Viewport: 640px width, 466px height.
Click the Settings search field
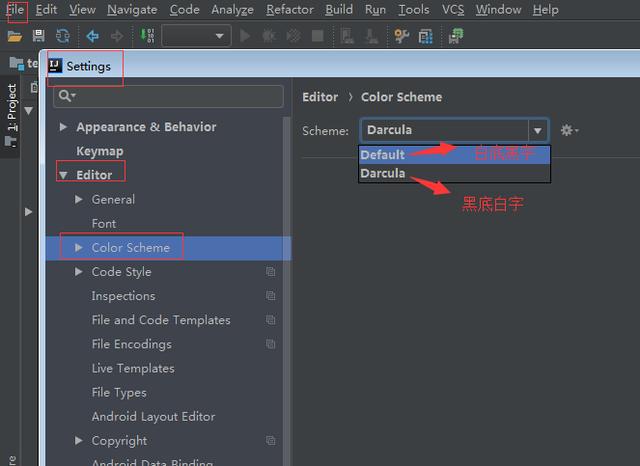click(x=168, y=96)
